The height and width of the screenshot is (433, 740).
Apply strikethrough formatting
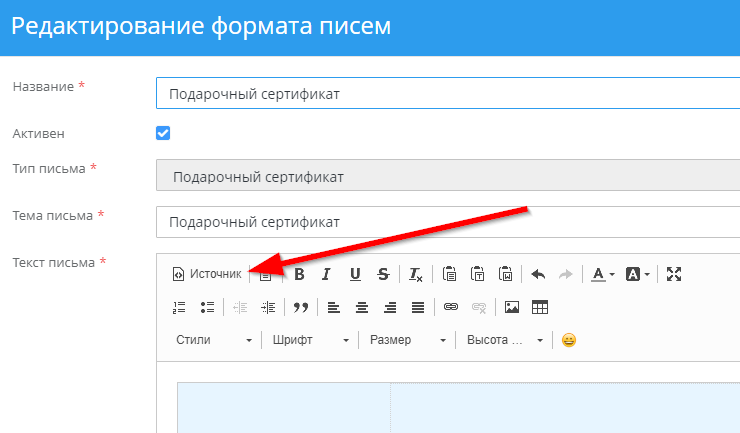(x=383, y=274)
